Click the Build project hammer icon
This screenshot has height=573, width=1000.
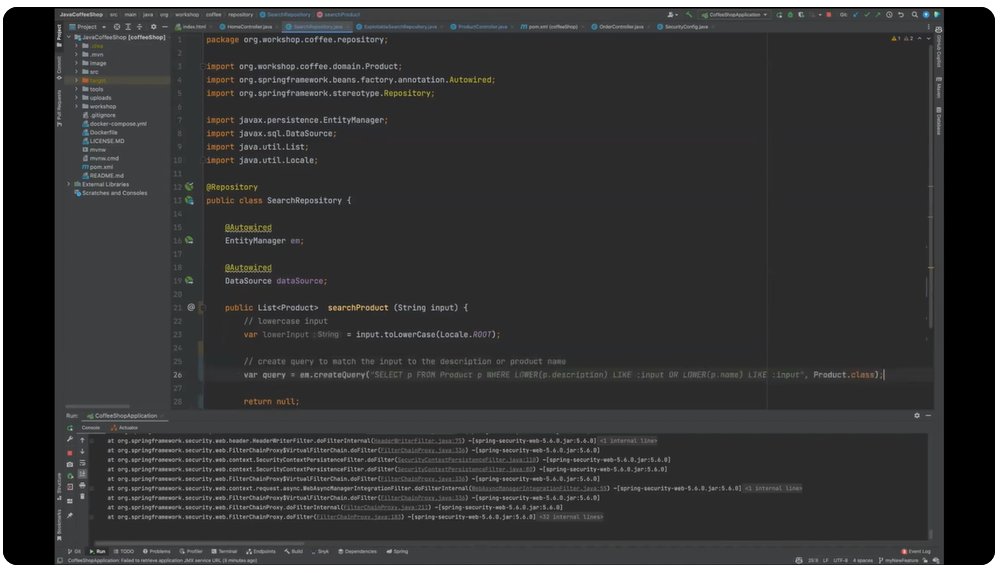[x=689, y=15]
